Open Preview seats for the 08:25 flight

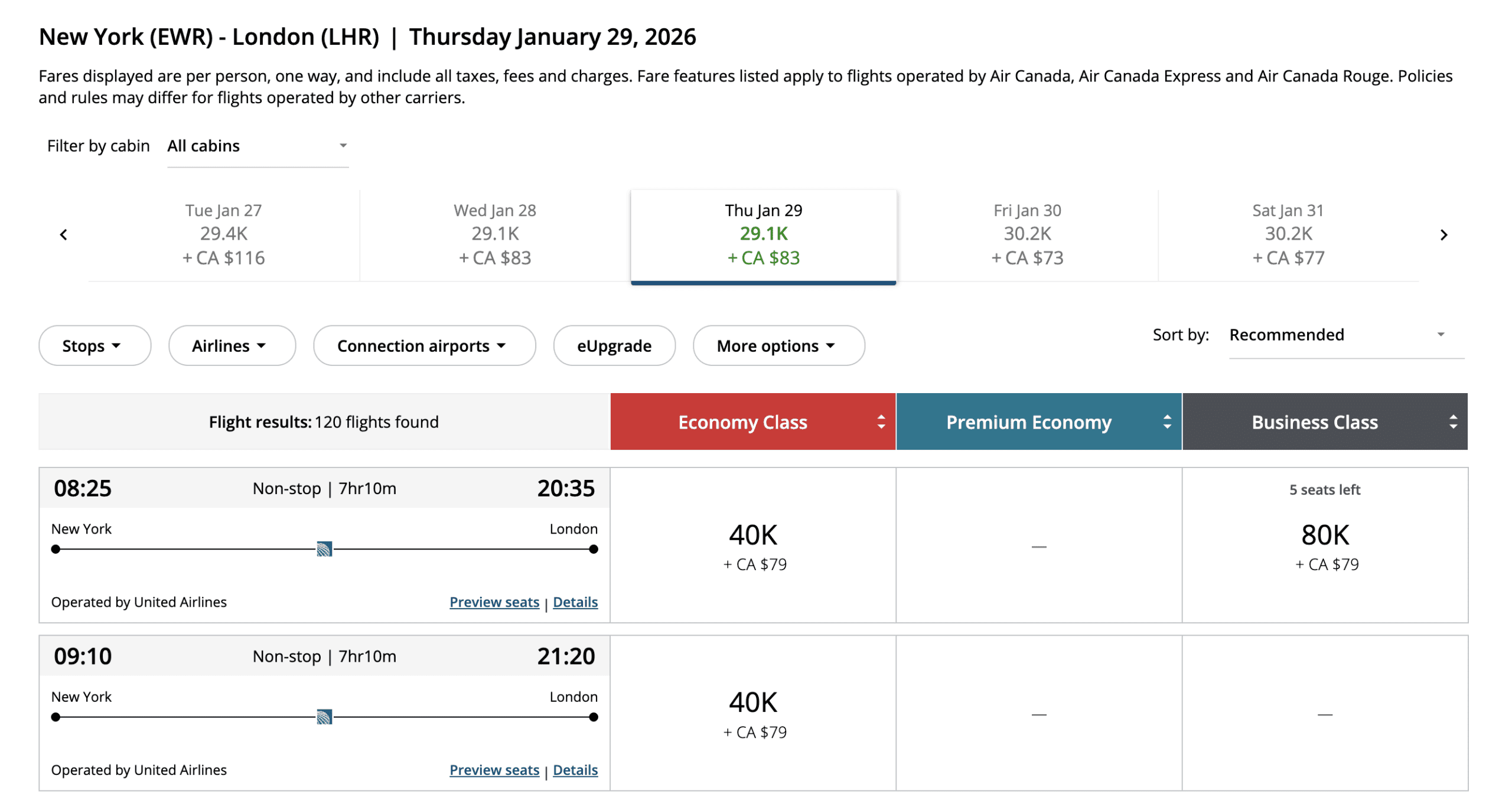pyautogui.click(x=494, y=602)
